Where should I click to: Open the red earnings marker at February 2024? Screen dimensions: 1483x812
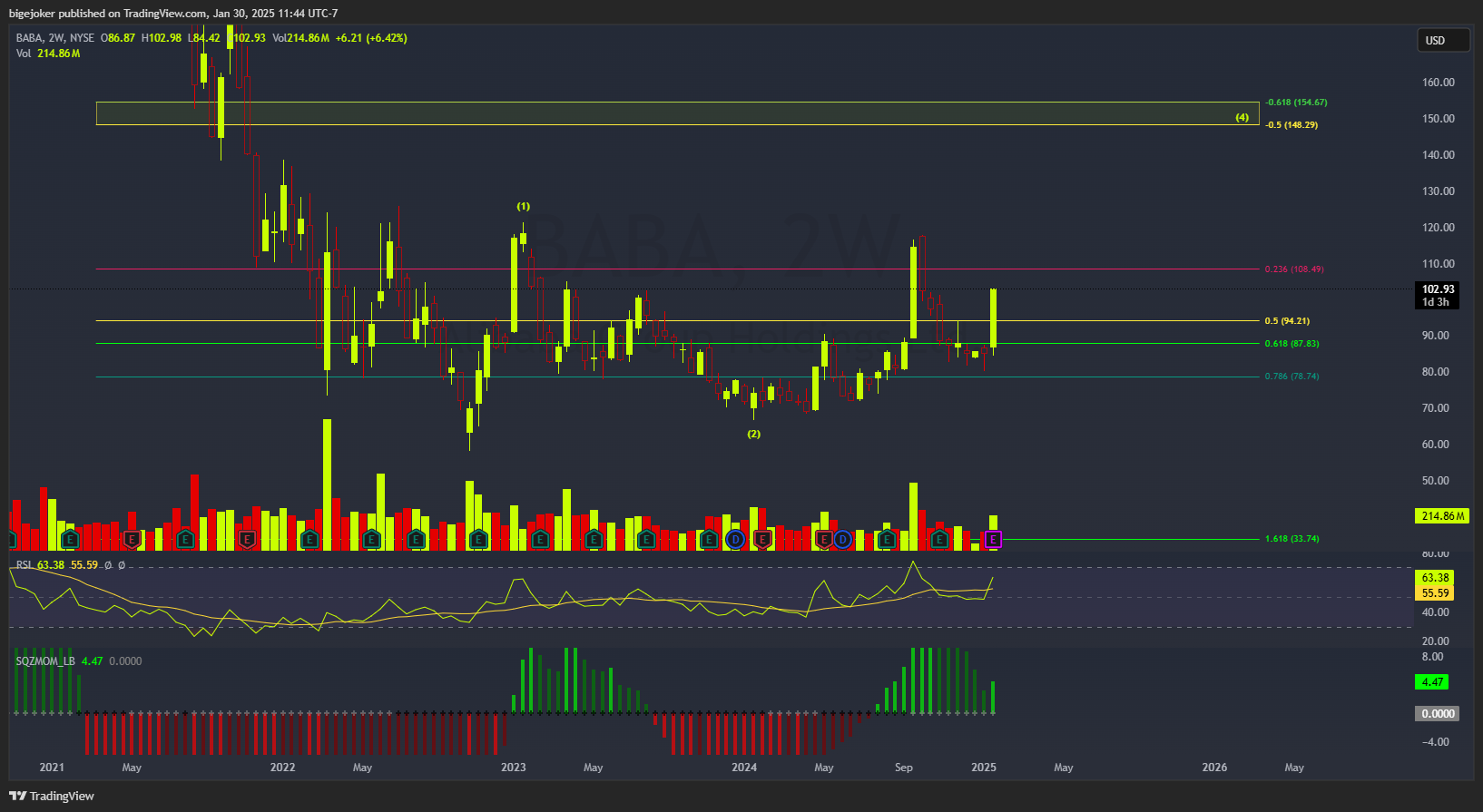click(x=762, y=540)
